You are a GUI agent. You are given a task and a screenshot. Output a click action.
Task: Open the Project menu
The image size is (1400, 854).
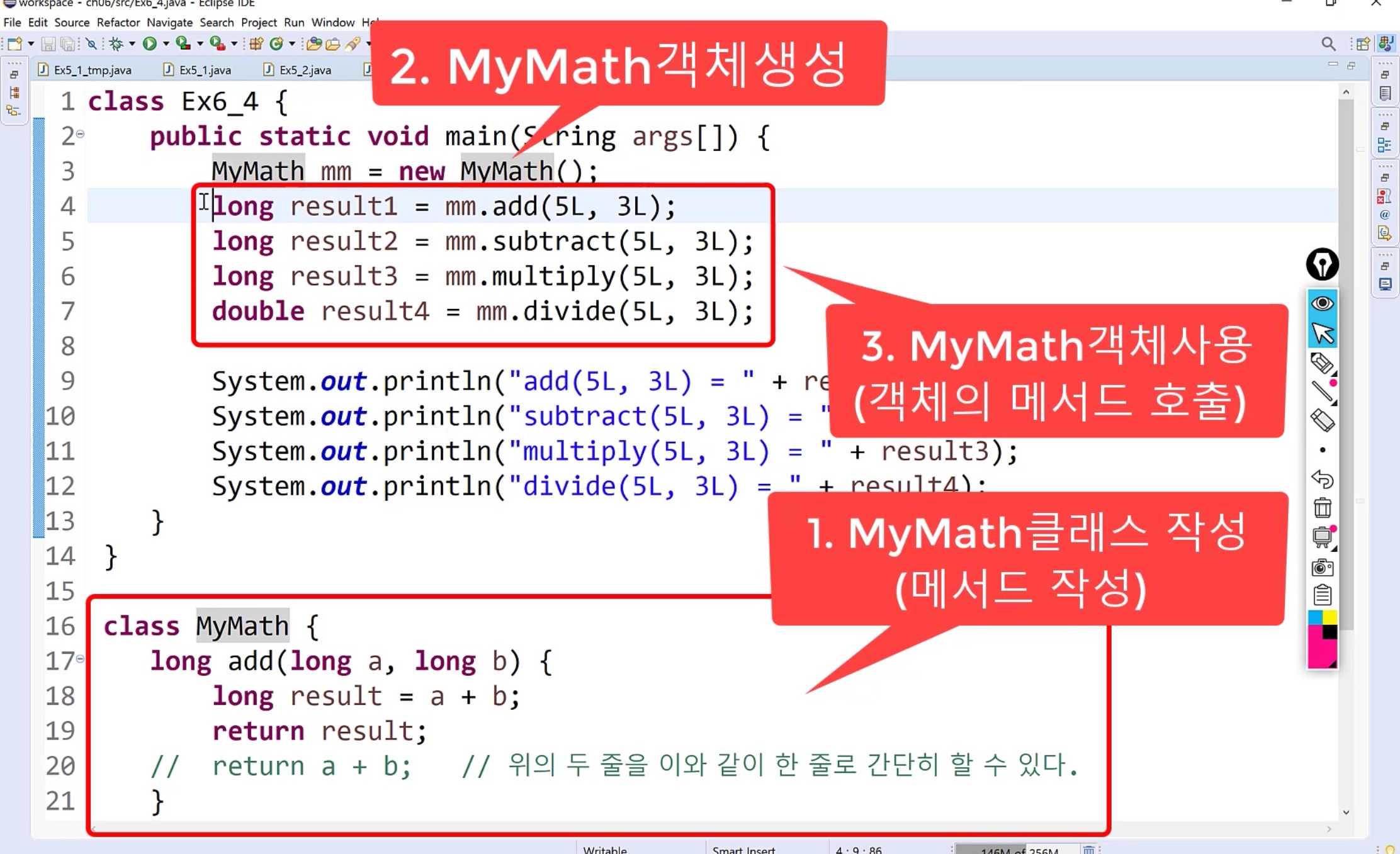tap(259, 22)
